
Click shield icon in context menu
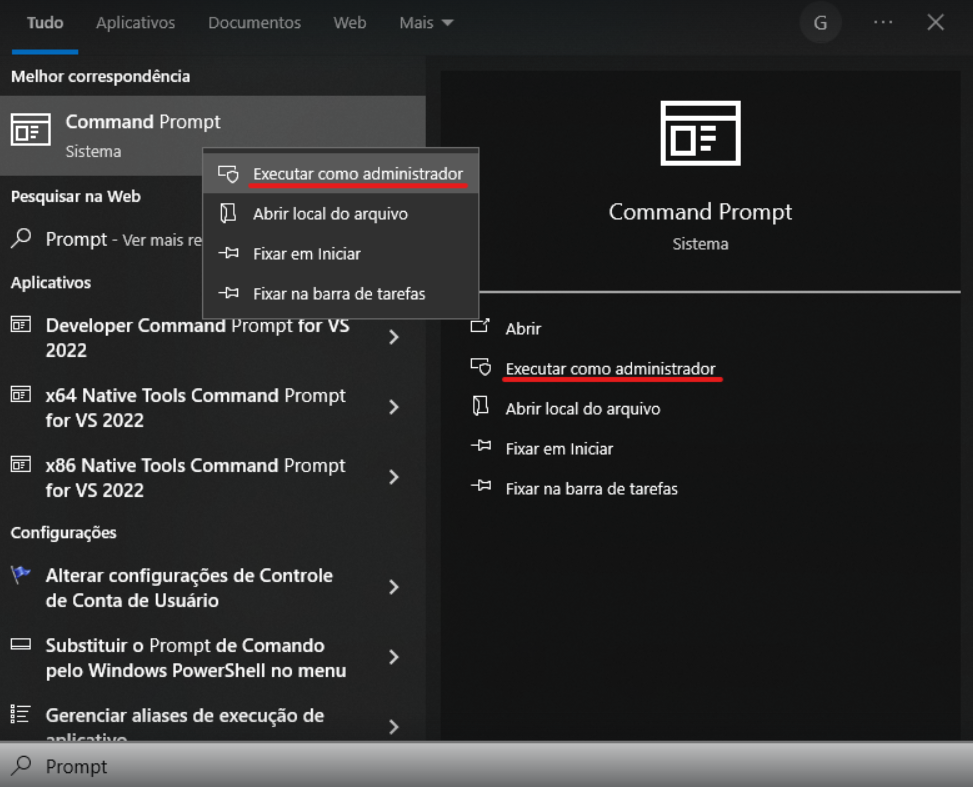(228, 174)
